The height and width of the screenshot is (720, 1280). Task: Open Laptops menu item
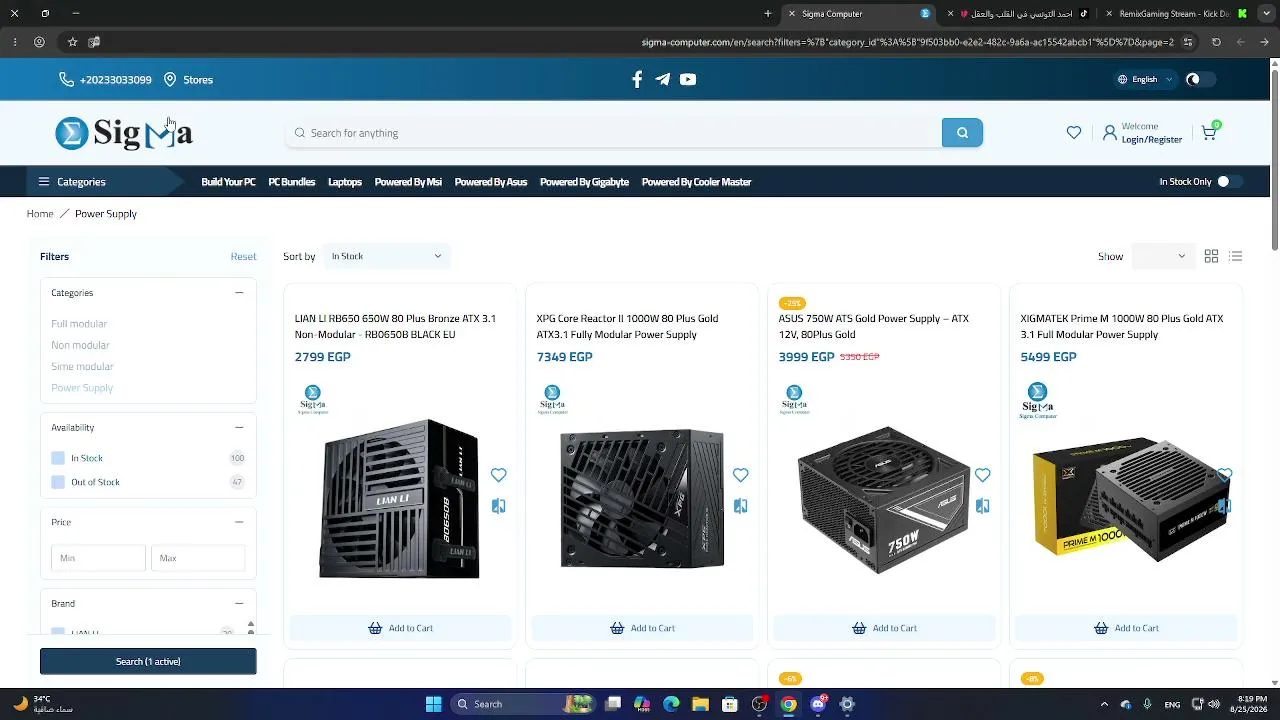point(345,182)
